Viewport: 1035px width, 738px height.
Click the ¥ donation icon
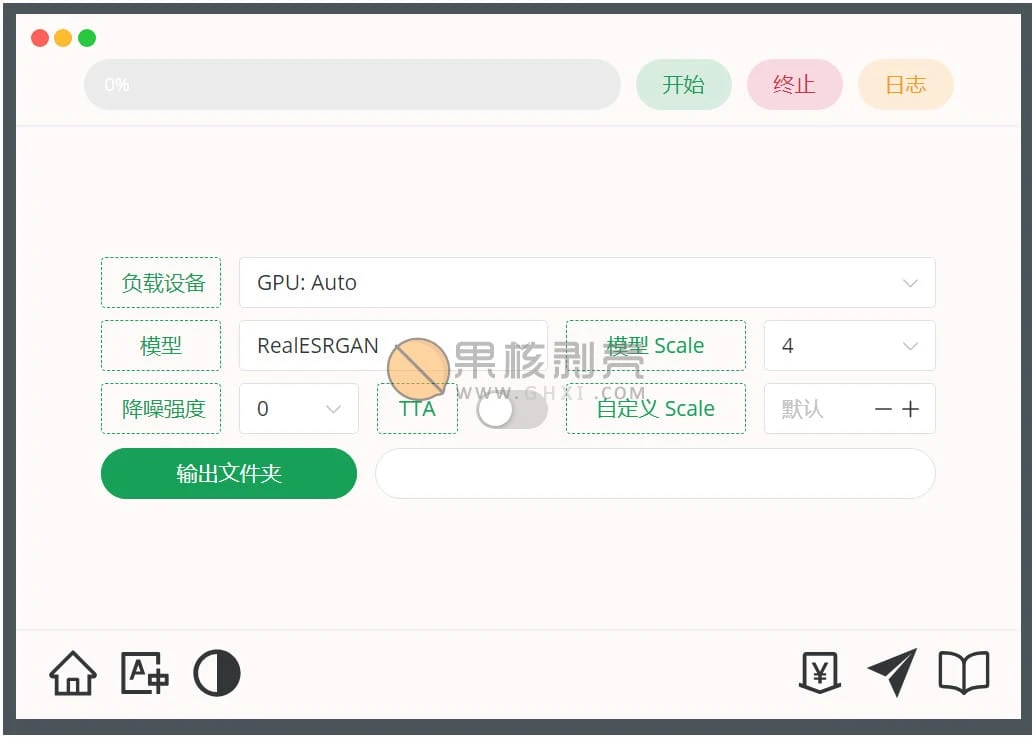point(818,673)
